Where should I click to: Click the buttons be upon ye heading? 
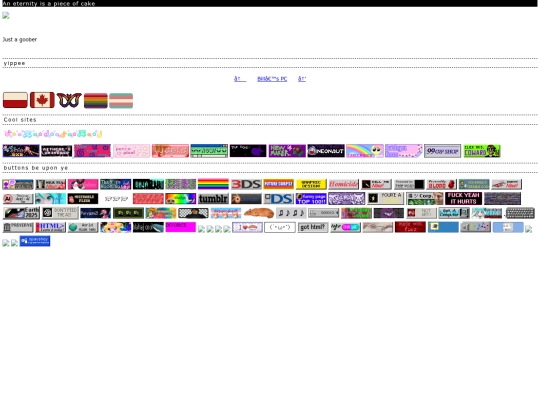pyautogui.click(x=36, y=168)
